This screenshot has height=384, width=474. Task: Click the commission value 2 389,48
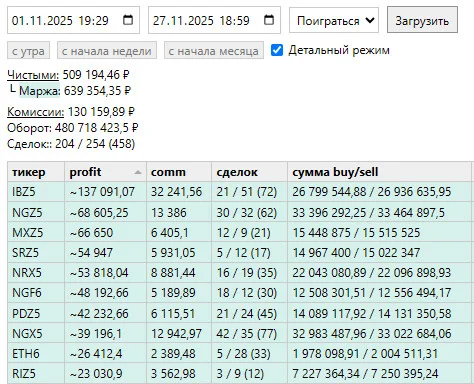(173, 353)
